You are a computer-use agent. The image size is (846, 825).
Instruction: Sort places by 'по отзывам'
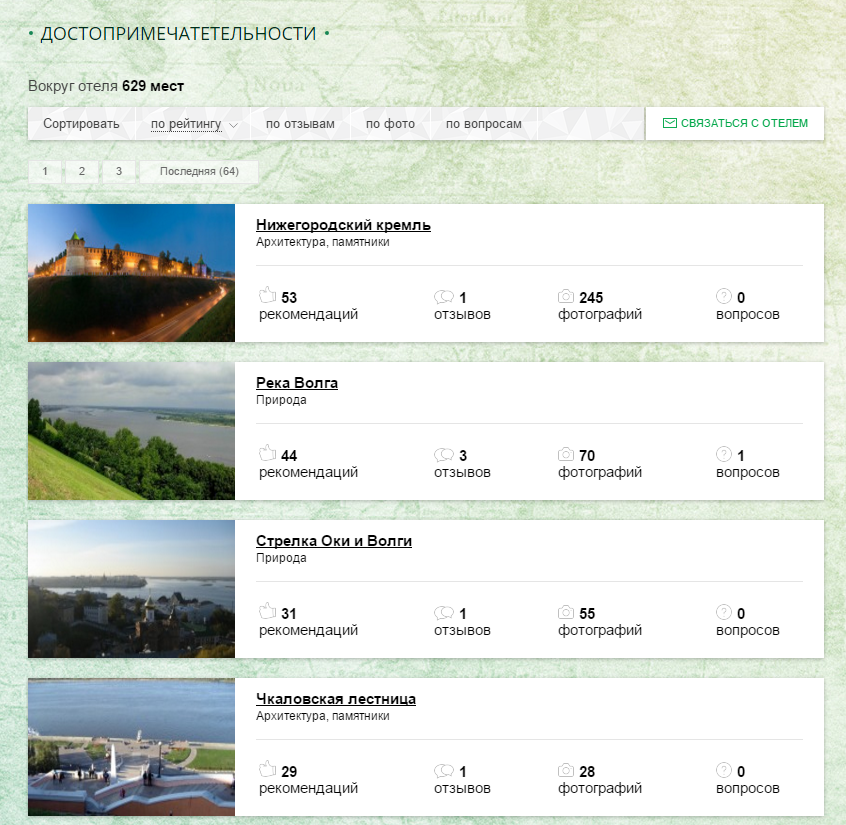[300, 124]
